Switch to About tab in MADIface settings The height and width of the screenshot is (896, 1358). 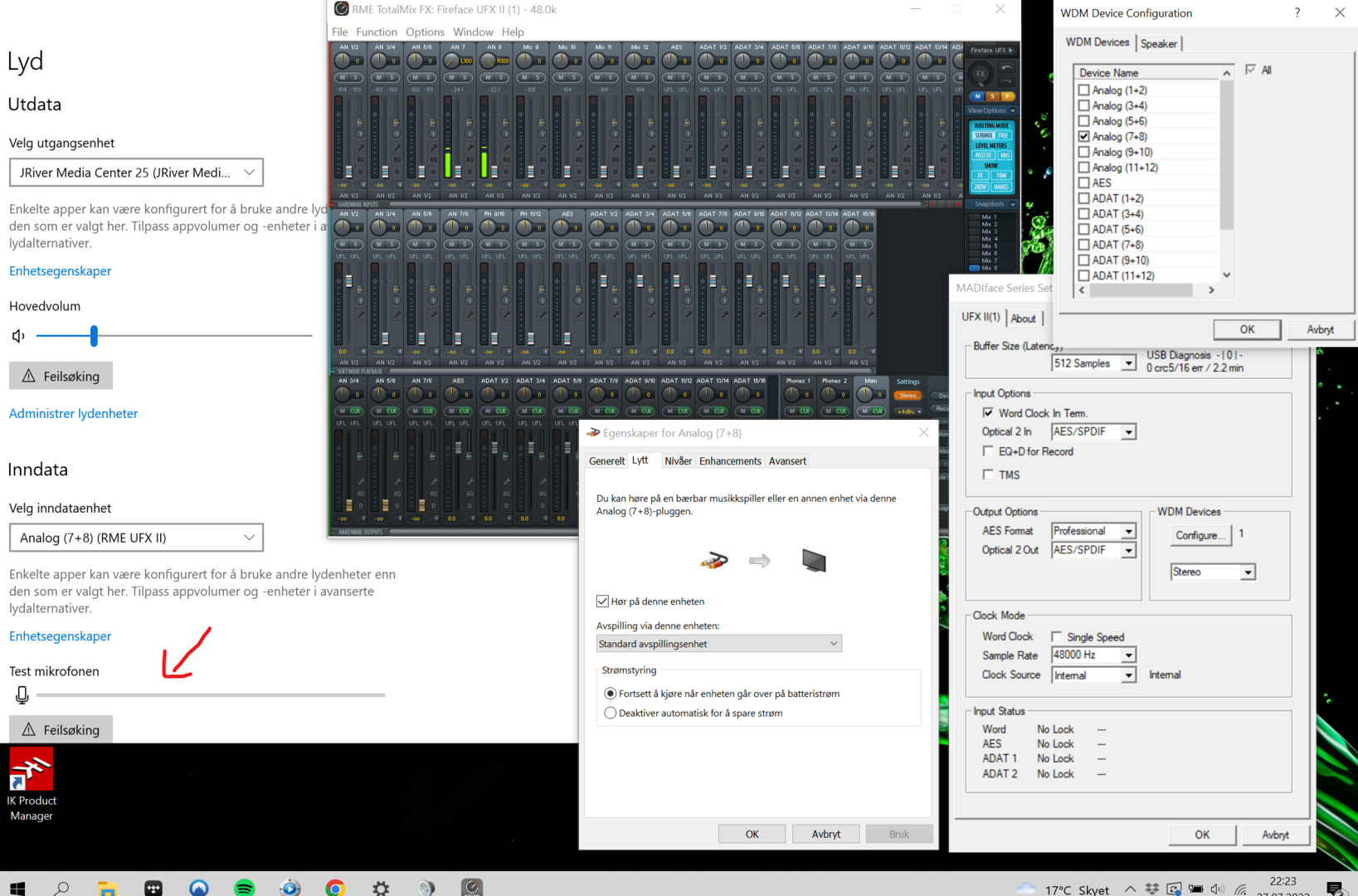(1024, 319)
